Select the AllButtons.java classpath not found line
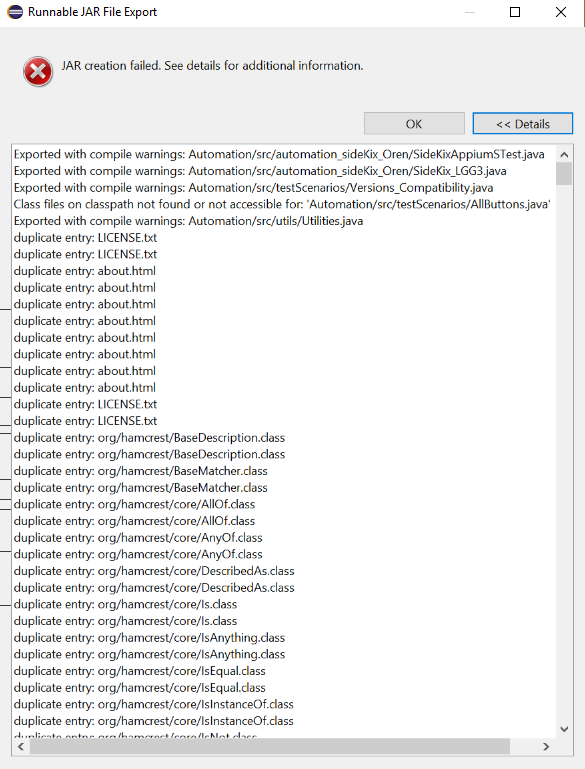This screenshot has width=585, height=769. click(x=282, y=205)
